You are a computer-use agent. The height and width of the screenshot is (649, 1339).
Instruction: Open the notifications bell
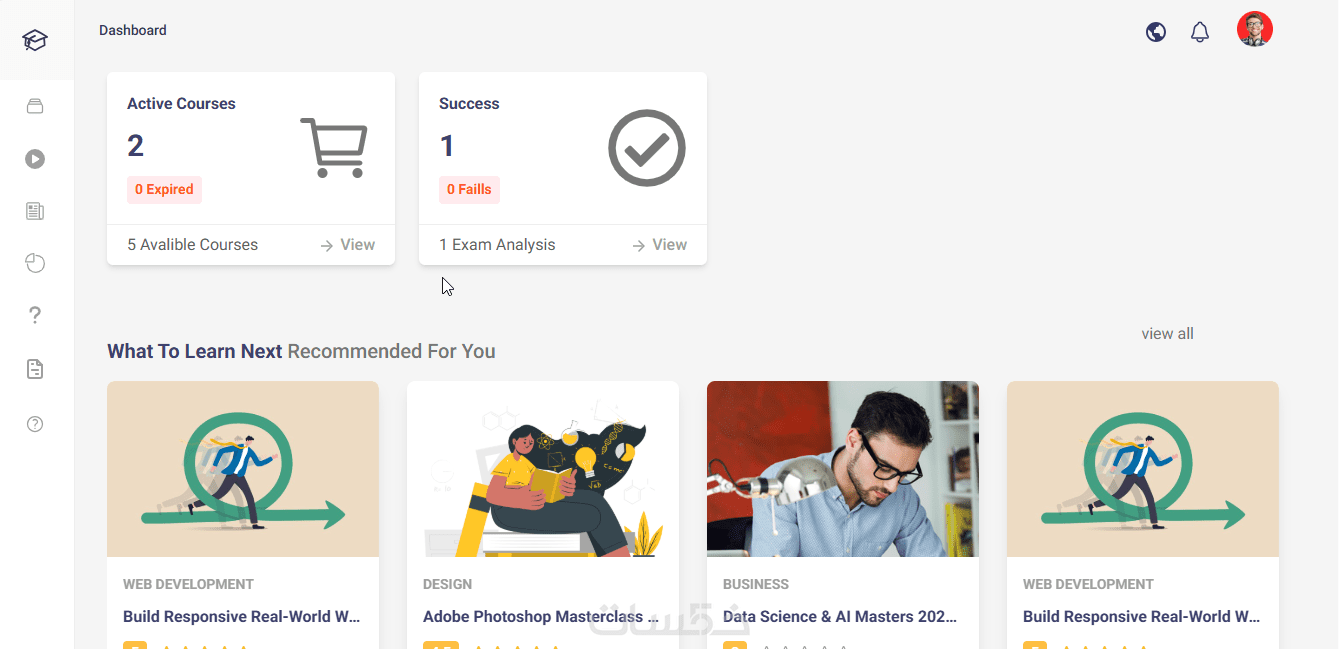1200,32
